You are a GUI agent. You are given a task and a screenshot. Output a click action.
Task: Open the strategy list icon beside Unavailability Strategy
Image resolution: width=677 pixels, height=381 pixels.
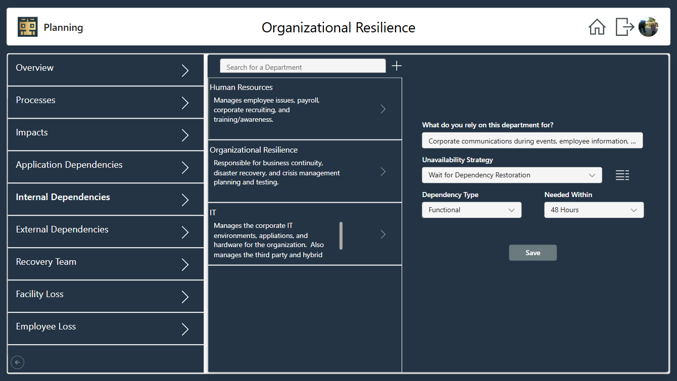click(622, 175)
